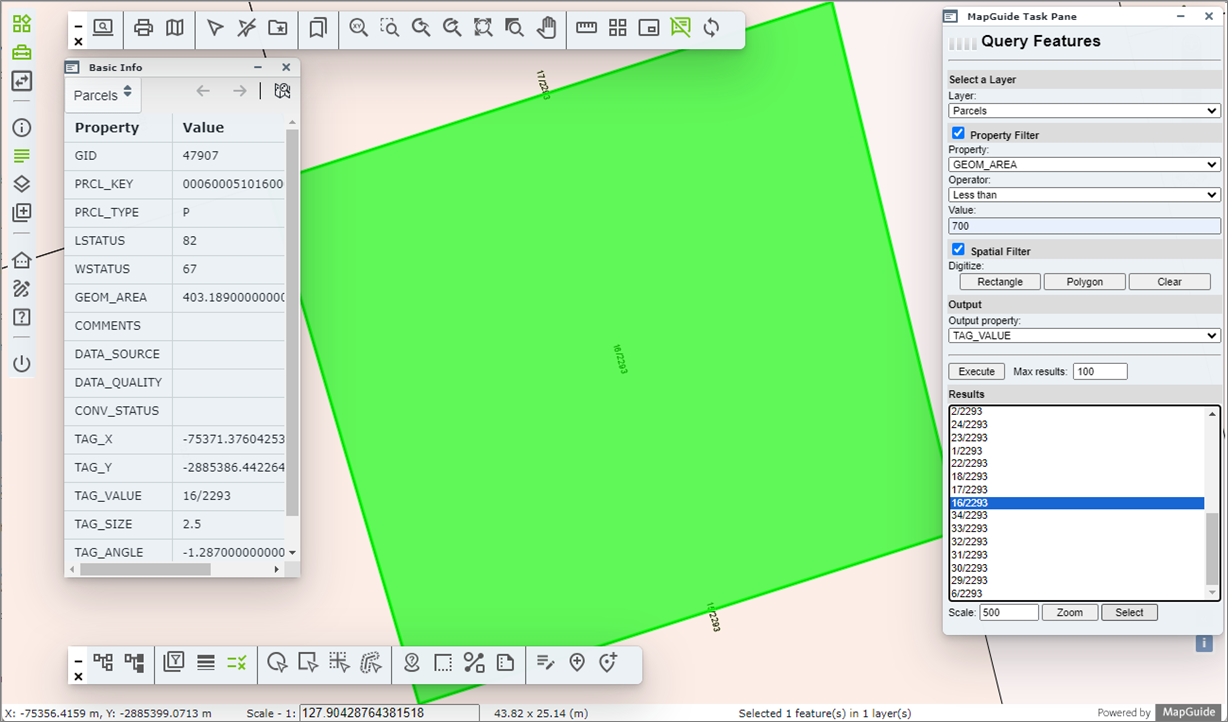Choose the Select Radius tool
This screenshot has height=722, width=1228.
point(277,662)
